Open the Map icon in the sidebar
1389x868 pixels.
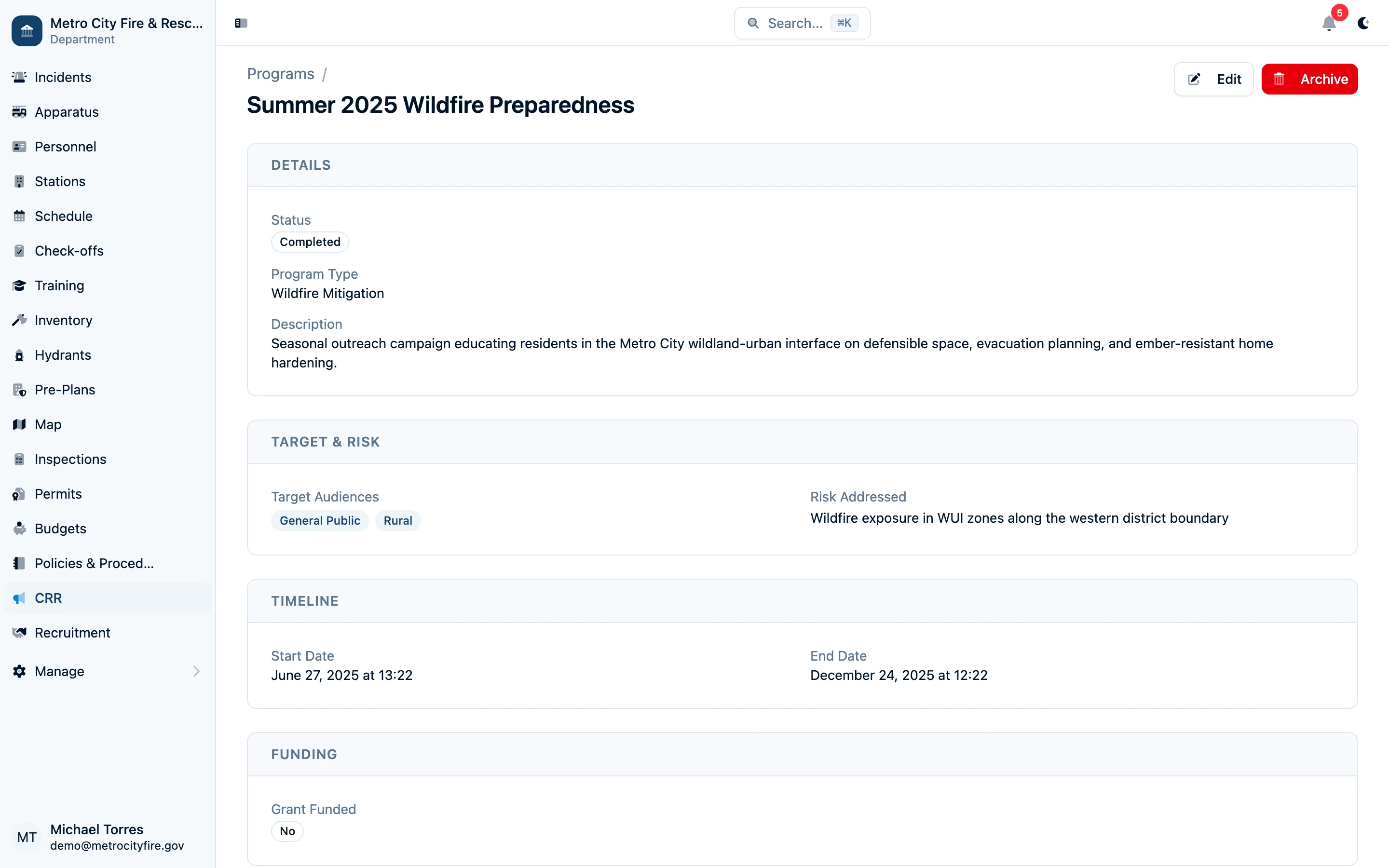coord(19,425)
